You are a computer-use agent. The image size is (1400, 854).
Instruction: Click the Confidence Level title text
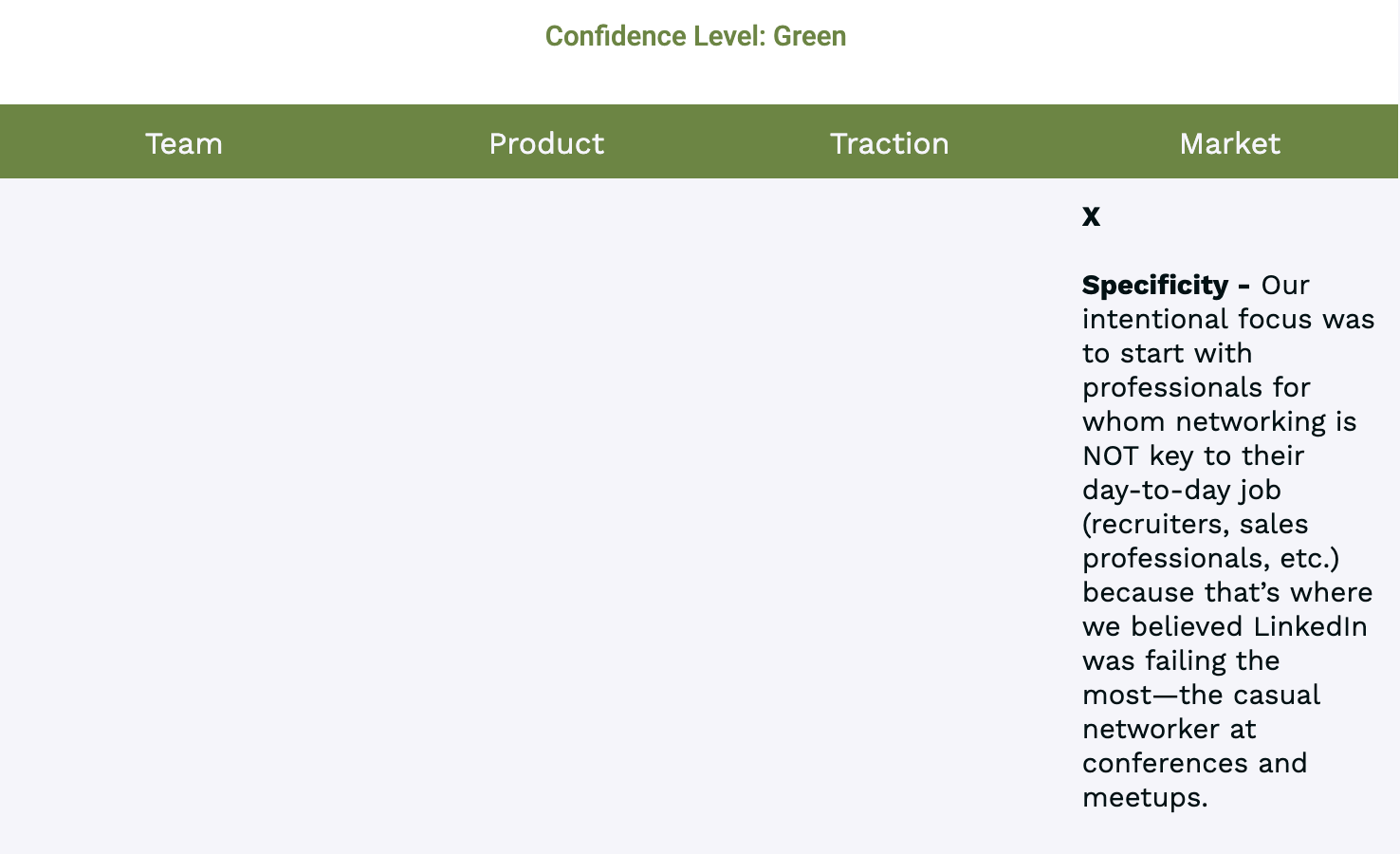click(x=695, y=36)
